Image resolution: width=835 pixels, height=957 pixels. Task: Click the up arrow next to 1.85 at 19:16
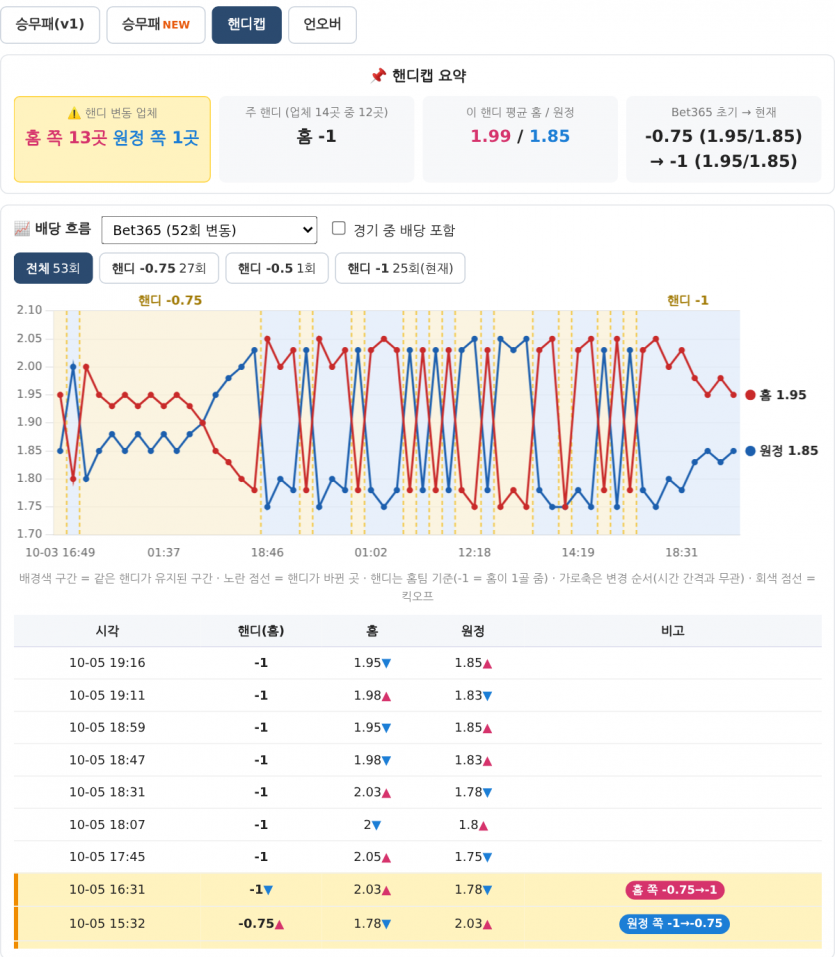(487, 663)
